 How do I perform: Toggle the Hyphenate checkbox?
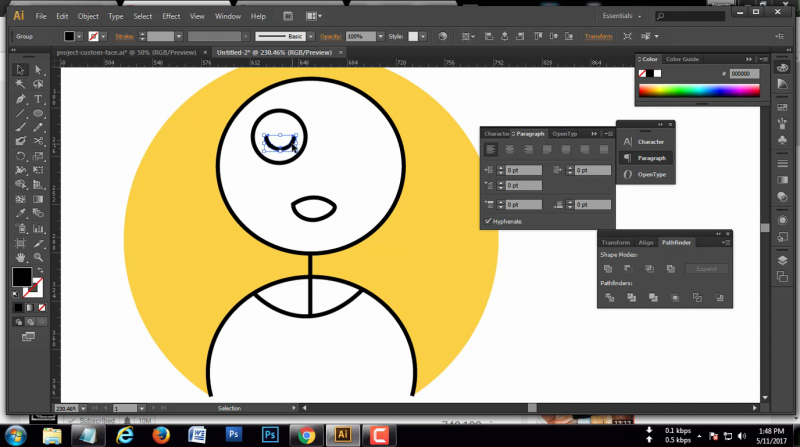488,221
